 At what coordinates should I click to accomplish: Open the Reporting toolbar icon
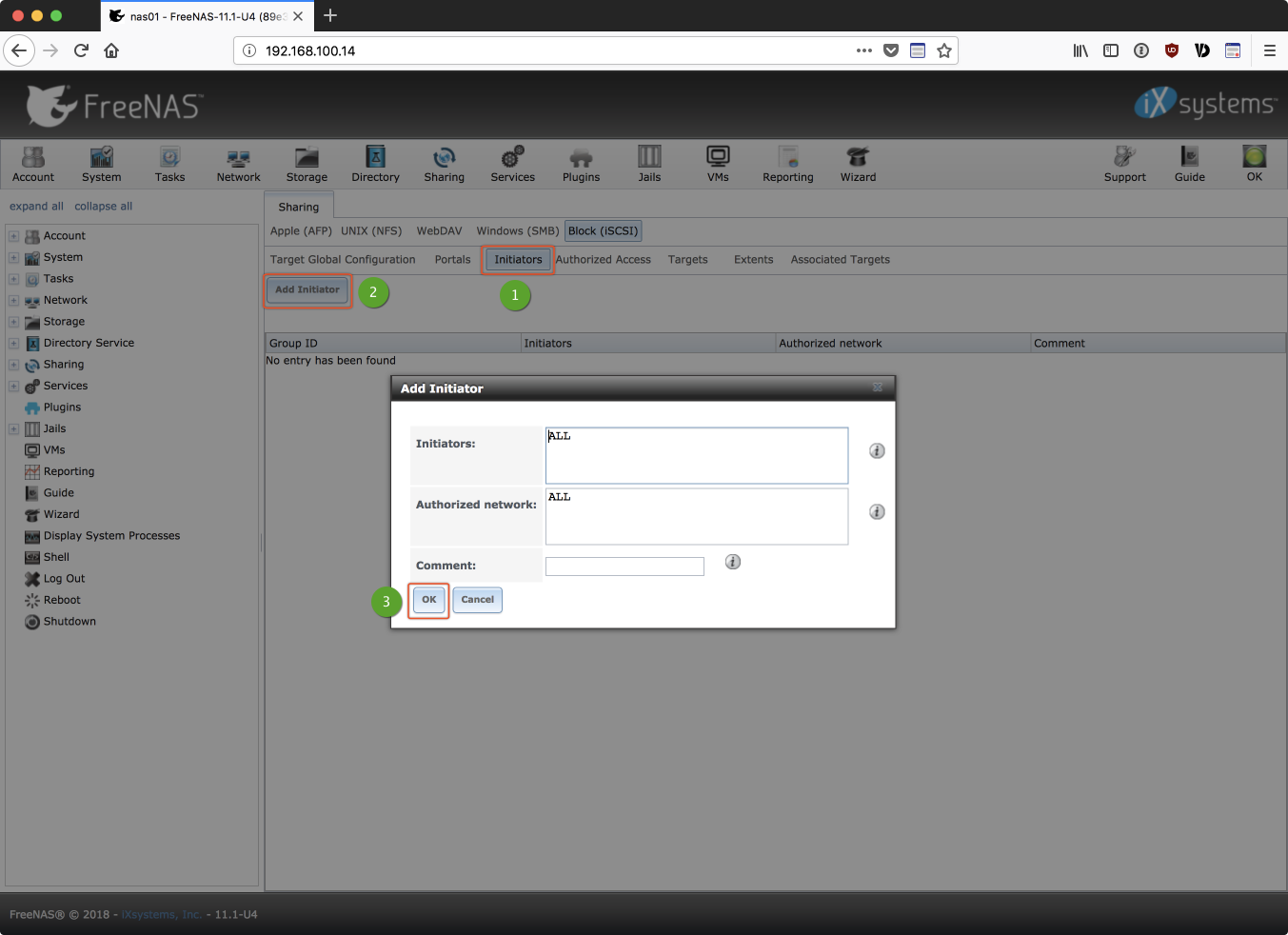(787, 164)
